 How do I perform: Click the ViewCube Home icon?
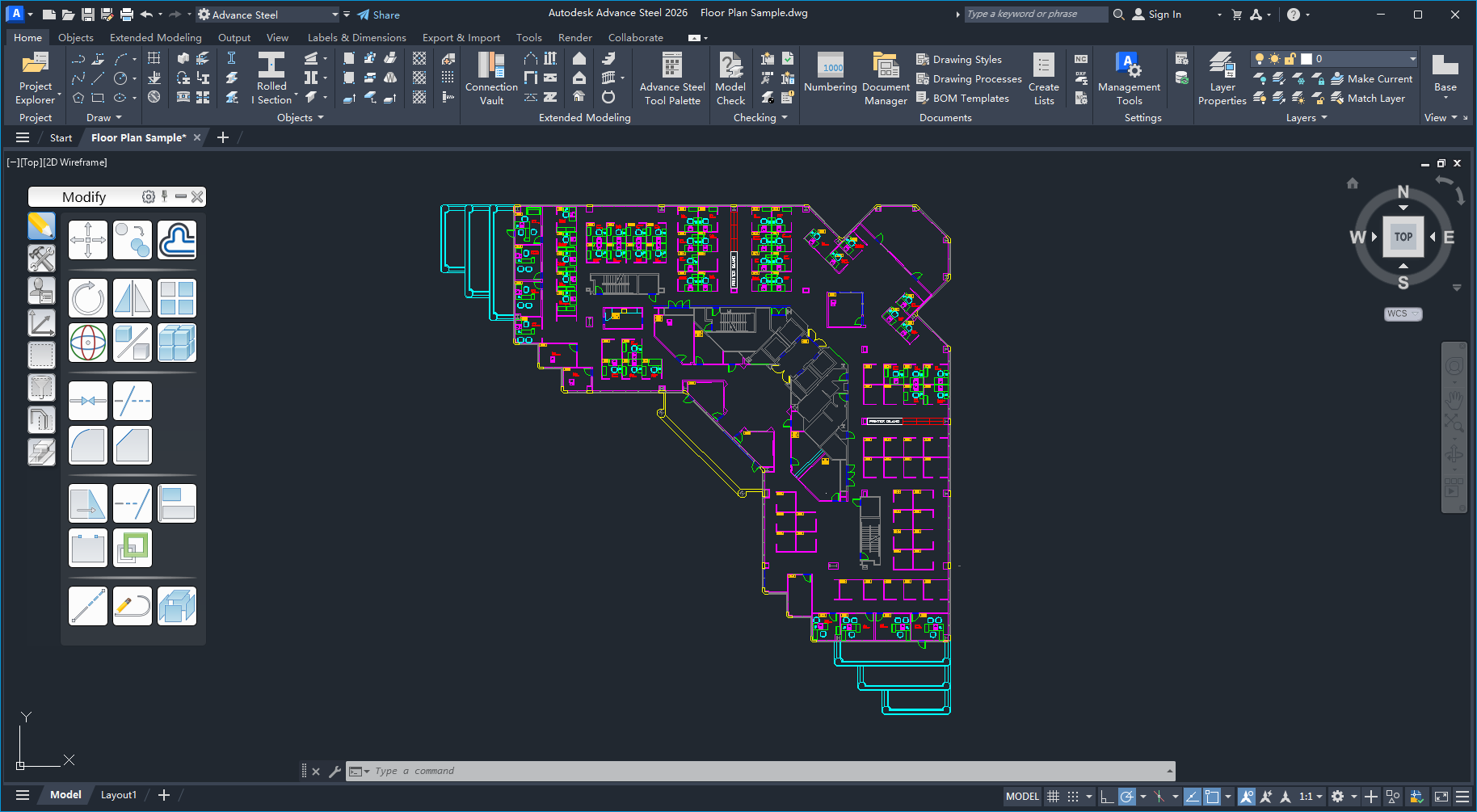pyautogui.click(x=1353, y=183)
